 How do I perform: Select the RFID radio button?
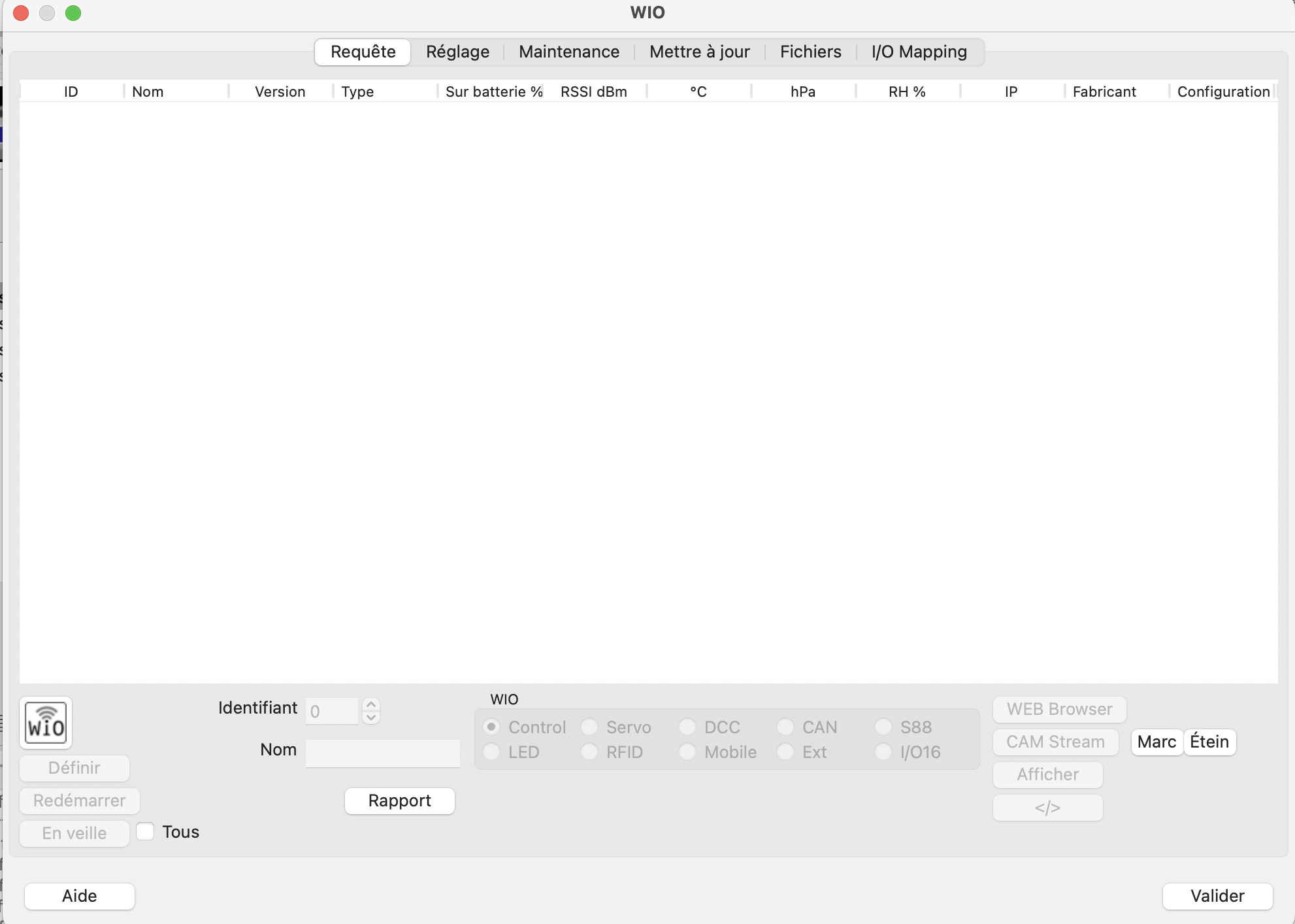(589, 752)
